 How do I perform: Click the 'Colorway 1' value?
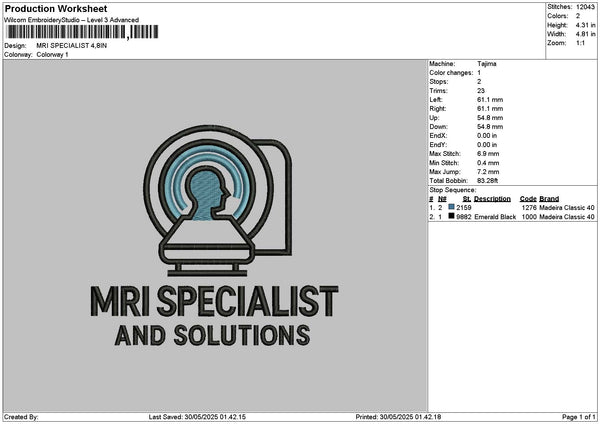(x=52, y=55)
